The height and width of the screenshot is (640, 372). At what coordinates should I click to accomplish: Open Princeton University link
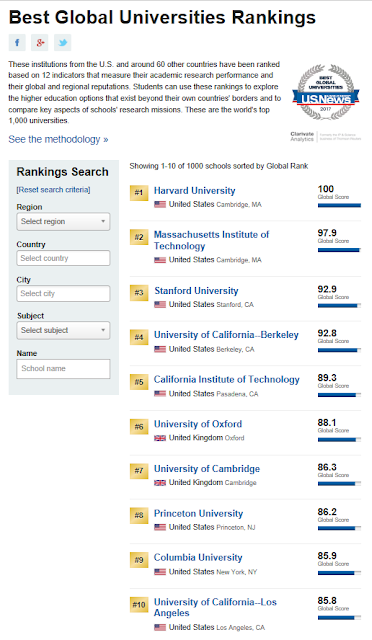pos(198,513)
